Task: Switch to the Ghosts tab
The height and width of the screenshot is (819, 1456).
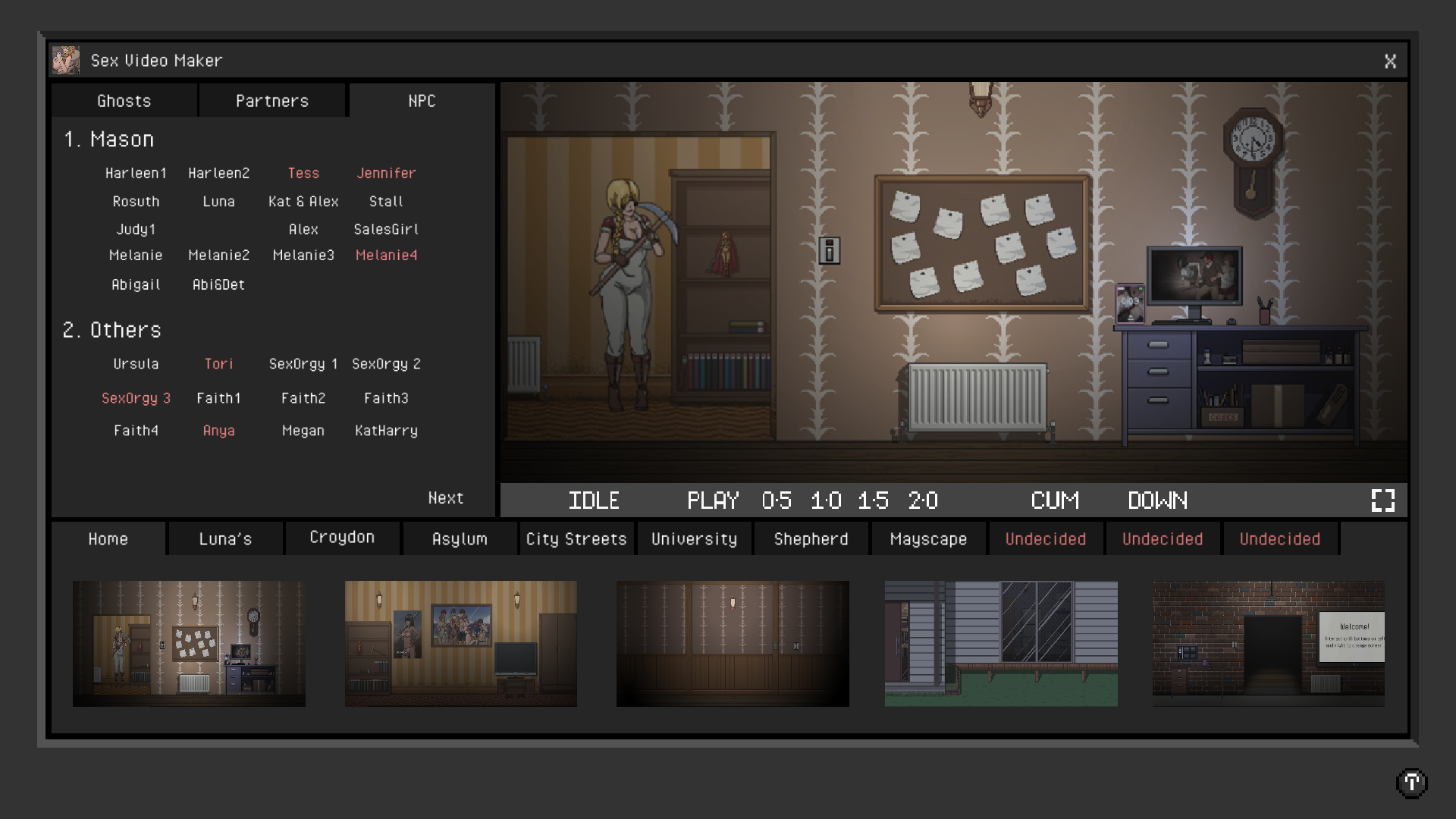Action: [124, 101]
